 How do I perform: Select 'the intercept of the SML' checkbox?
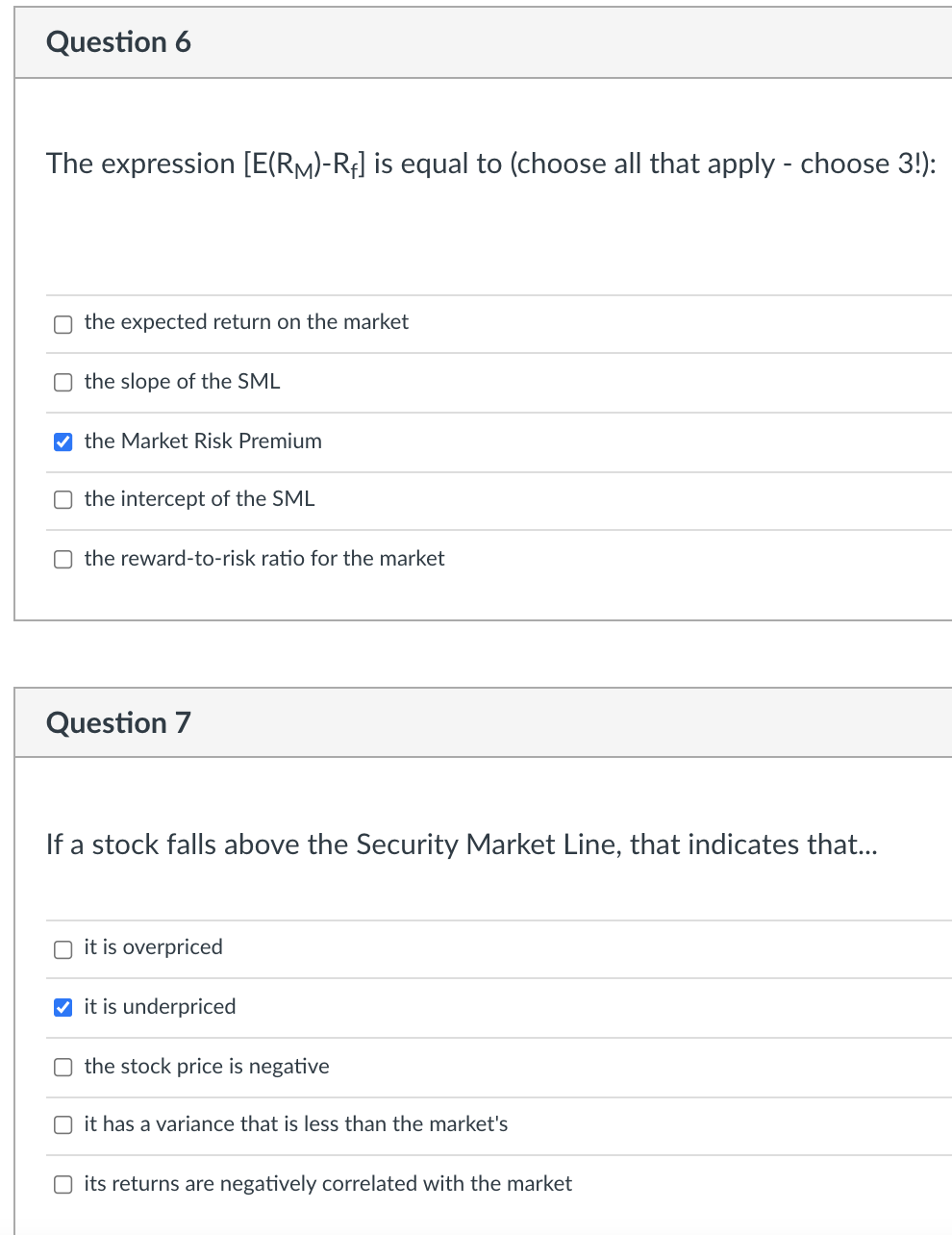coord(63,500)
